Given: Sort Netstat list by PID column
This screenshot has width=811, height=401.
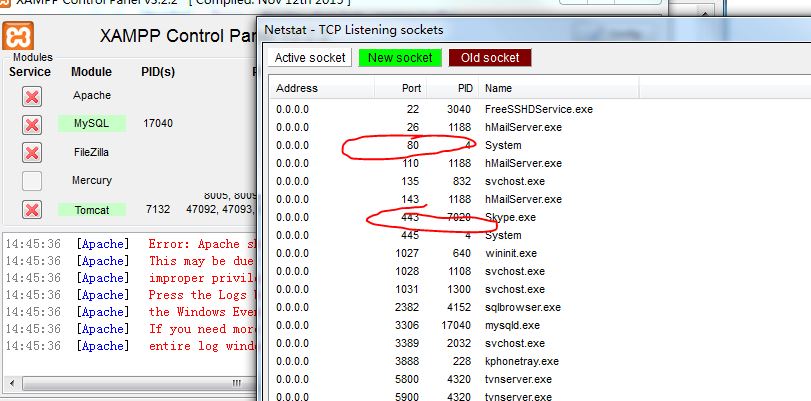Looking at the screenshot, I should (453, 88).
